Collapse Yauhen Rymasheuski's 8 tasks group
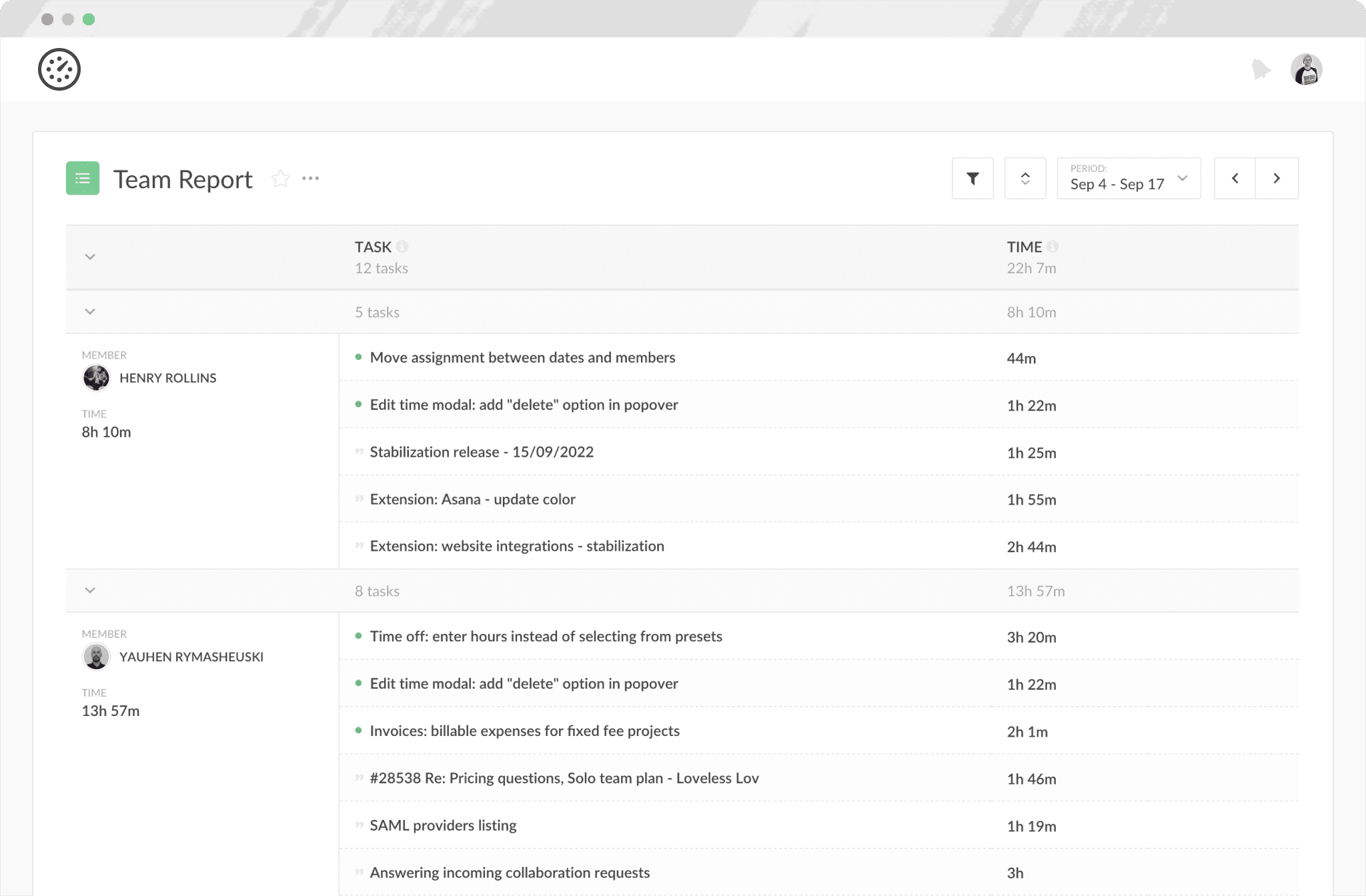1366x896 pixels. click(90, 591)
